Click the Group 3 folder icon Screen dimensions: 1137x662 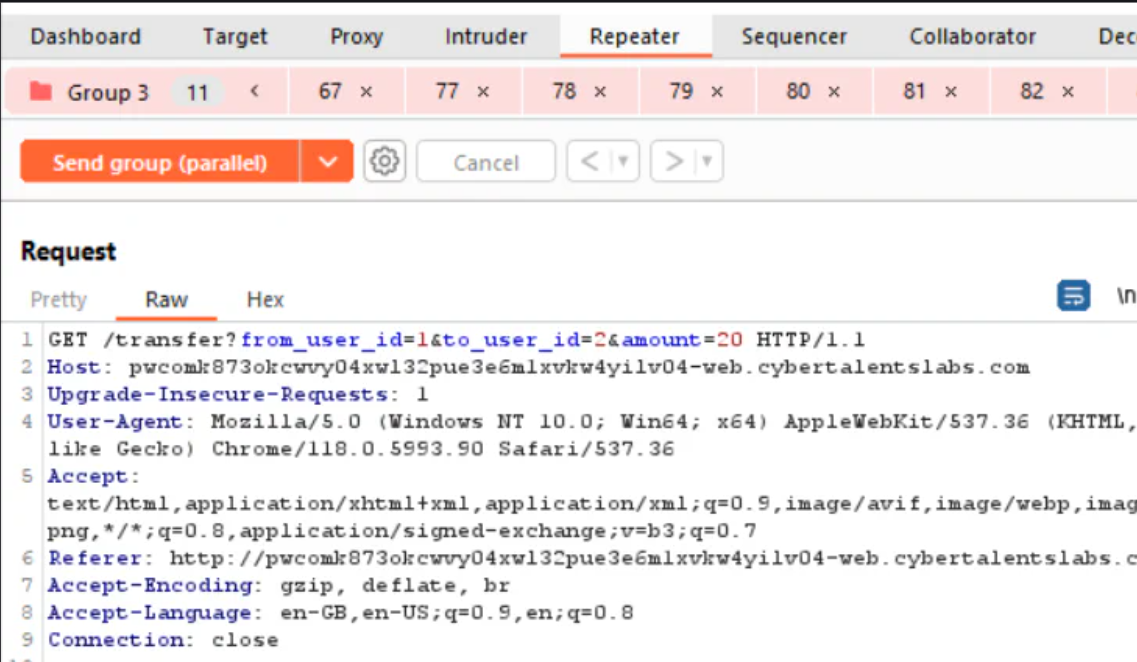click(41, 92)
